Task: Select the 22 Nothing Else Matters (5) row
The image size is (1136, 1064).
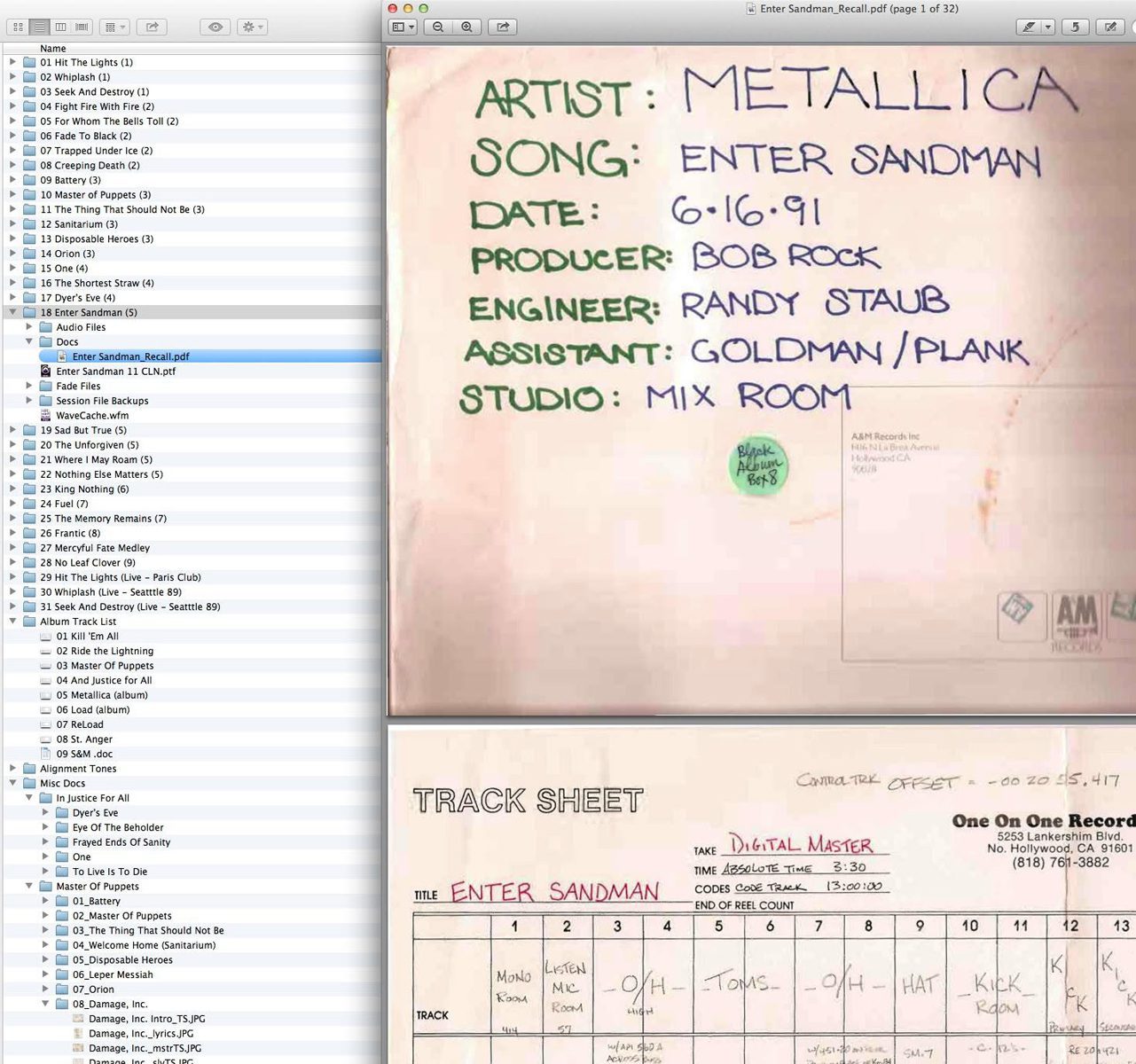Action: pos(192,474)
